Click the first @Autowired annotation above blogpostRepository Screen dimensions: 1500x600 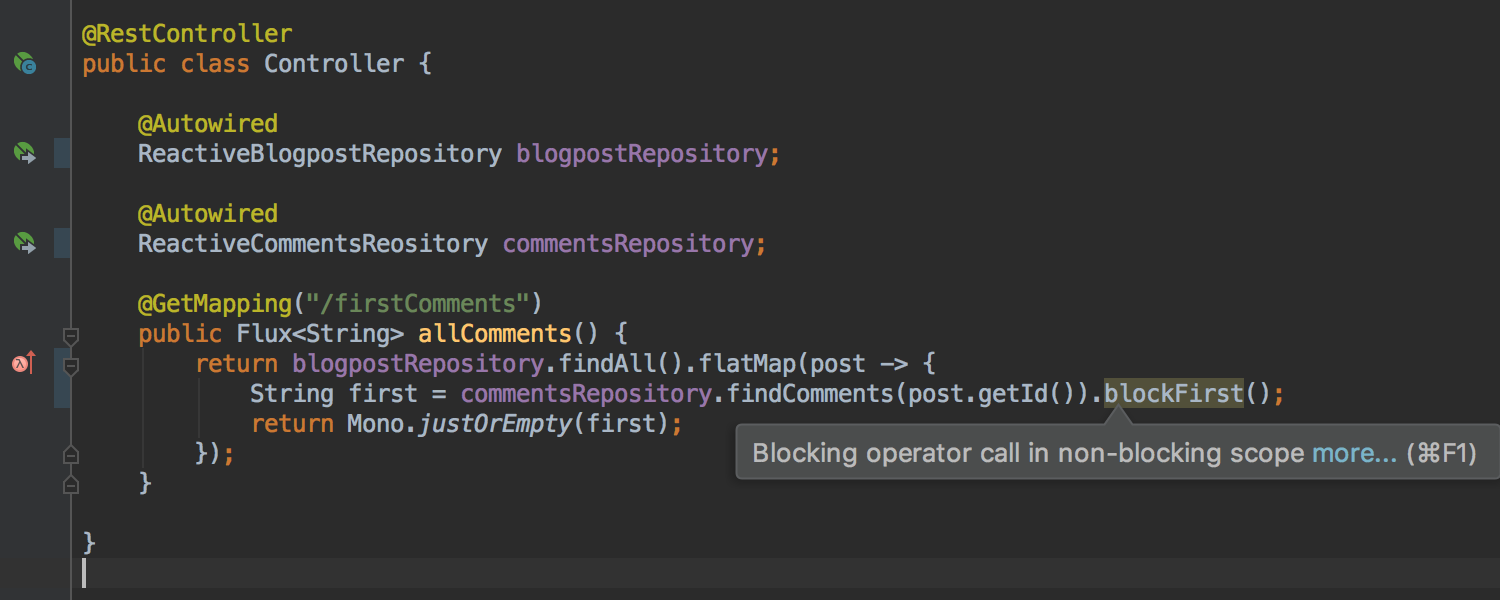(208, 124)
